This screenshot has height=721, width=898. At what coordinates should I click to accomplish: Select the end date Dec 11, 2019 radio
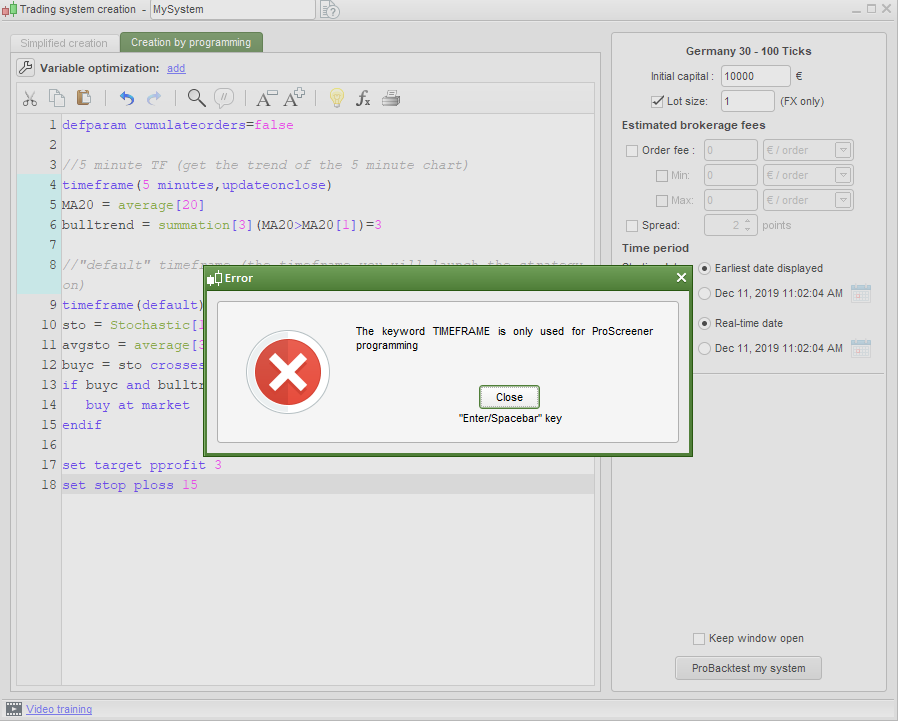coord(704,348)
